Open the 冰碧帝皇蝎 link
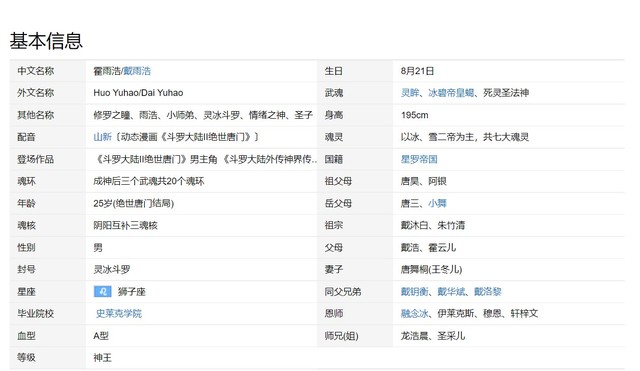 [451, 93]
